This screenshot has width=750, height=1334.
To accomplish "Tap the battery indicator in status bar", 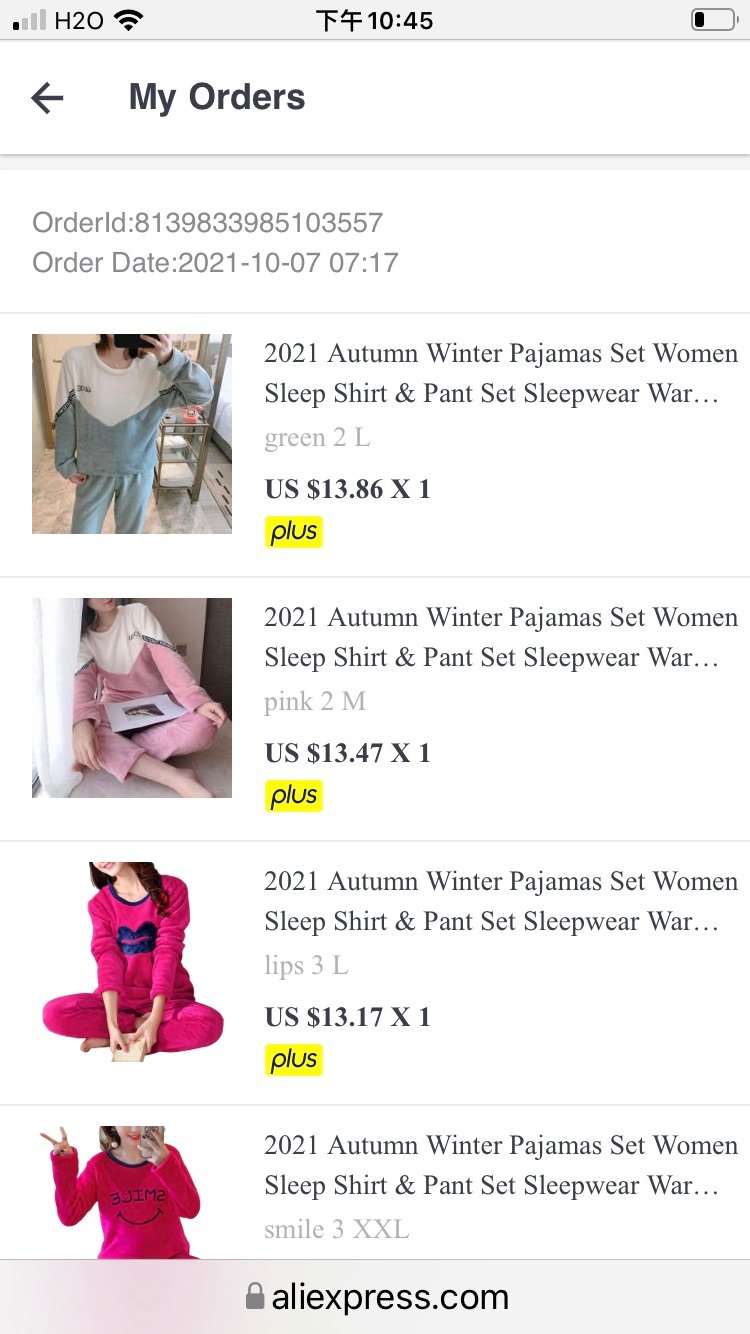I will [713, 20].
